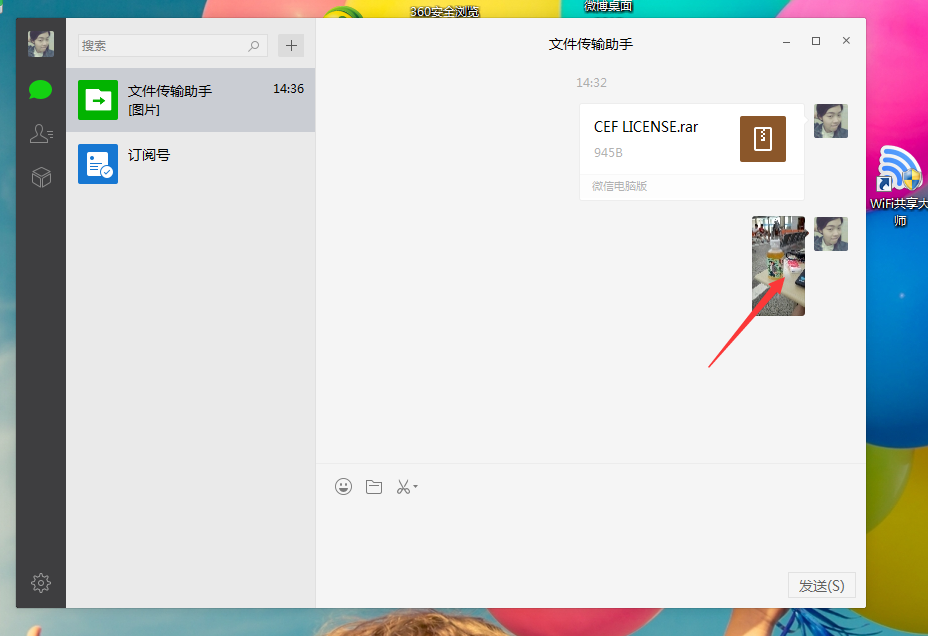The image size is (928, 636).
Task: Click the 发送(S) send button
Action: pos(821,585)
